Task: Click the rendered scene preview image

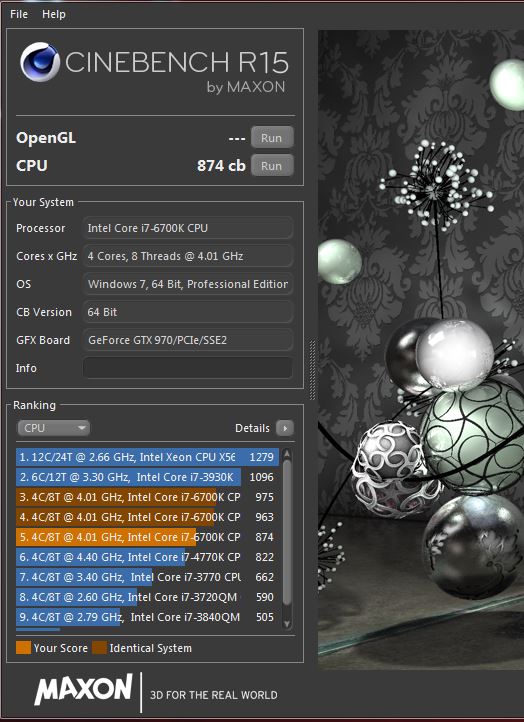Action: click(421, 350)
